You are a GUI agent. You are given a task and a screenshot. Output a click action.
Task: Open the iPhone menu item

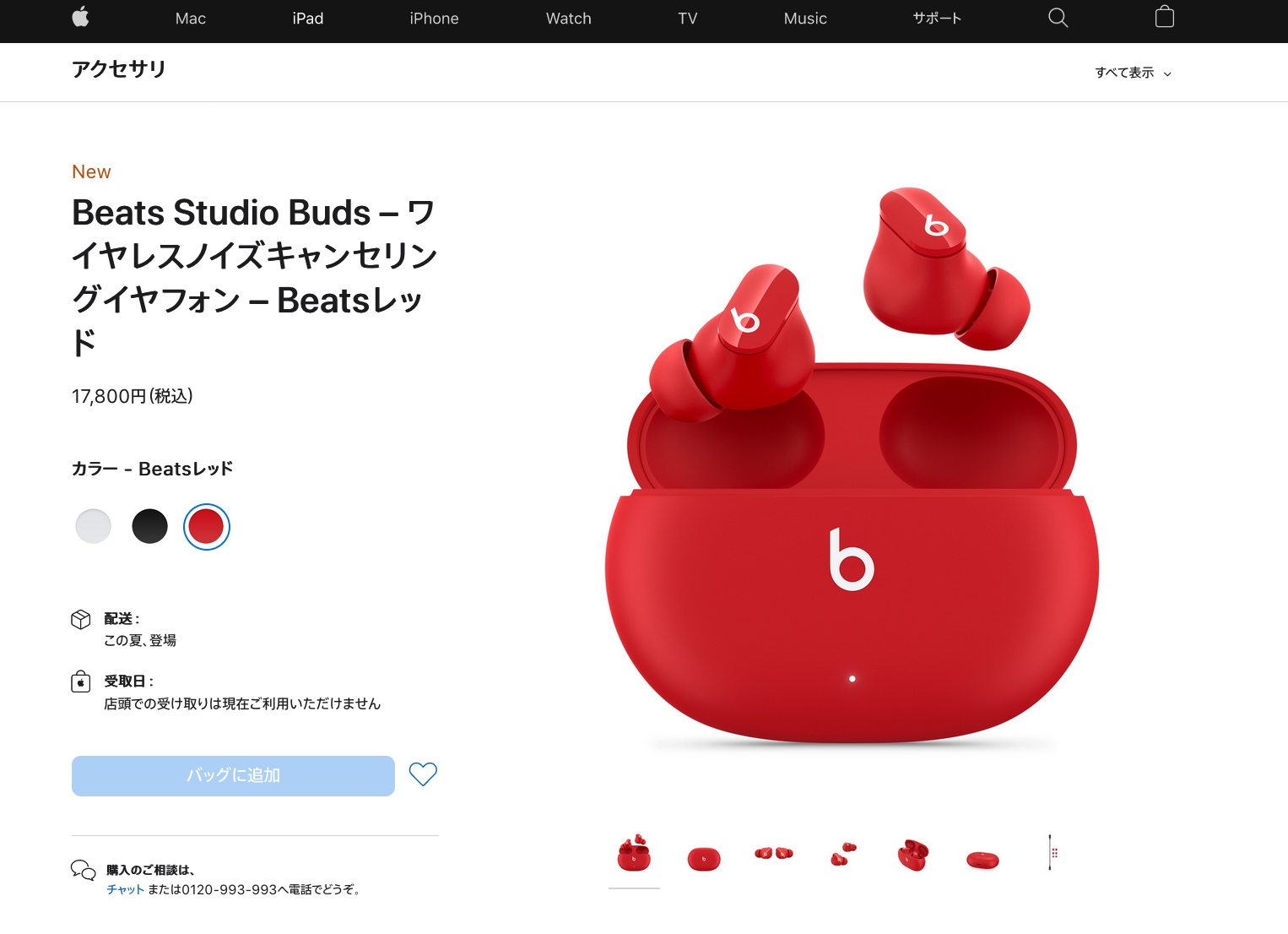pos(434,19)
